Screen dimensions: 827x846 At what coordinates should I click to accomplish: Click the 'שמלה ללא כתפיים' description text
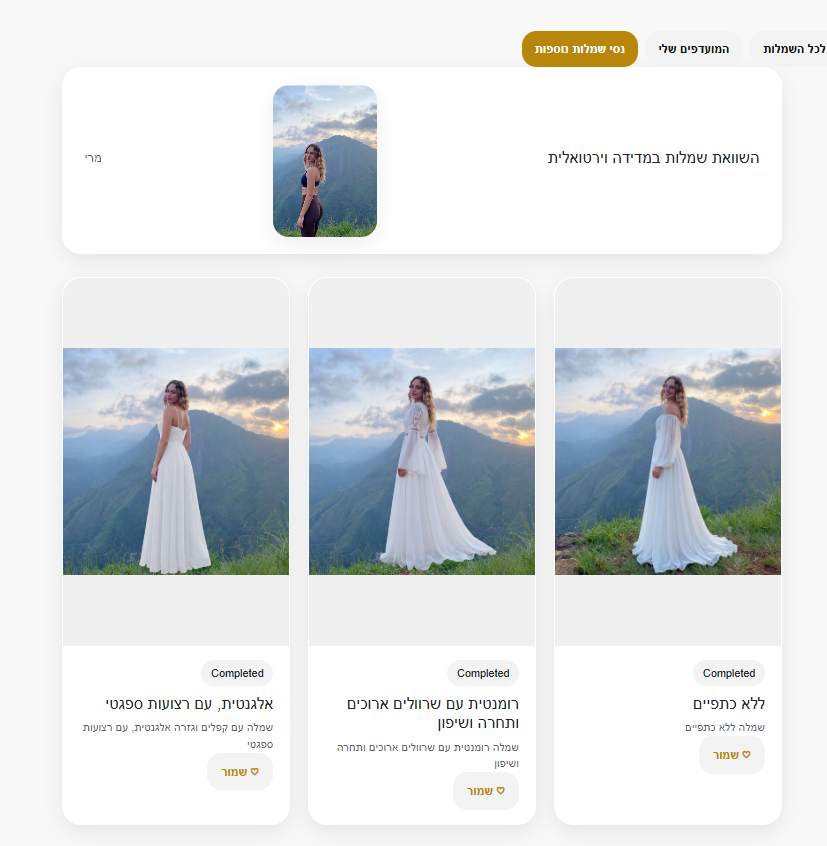[725, 727]
